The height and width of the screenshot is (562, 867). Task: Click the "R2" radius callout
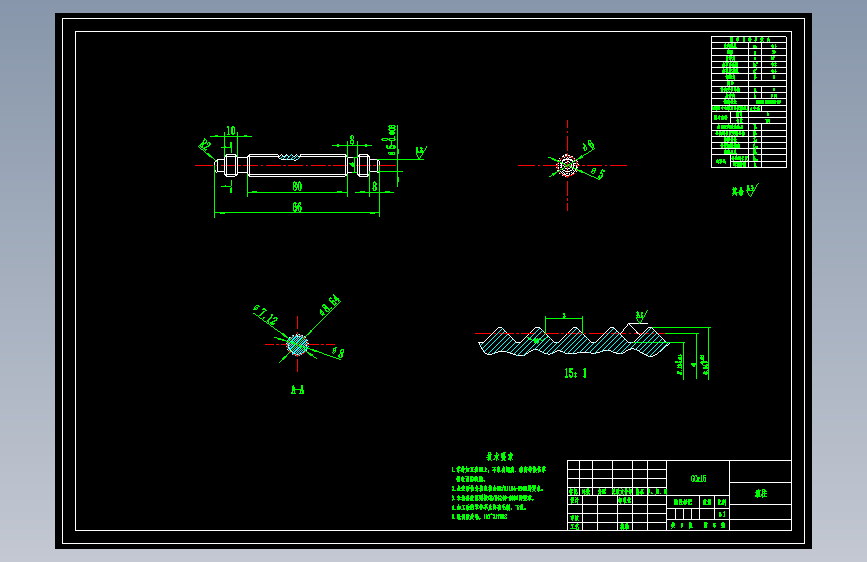[x=205, y=145]
